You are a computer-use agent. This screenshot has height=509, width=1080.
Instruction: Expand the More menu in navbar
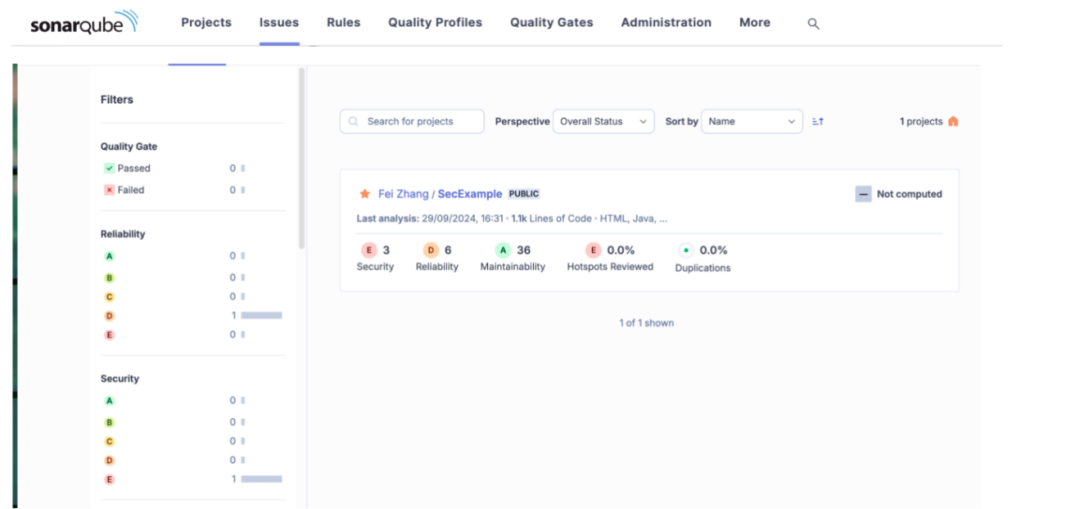tap(754, 23)
